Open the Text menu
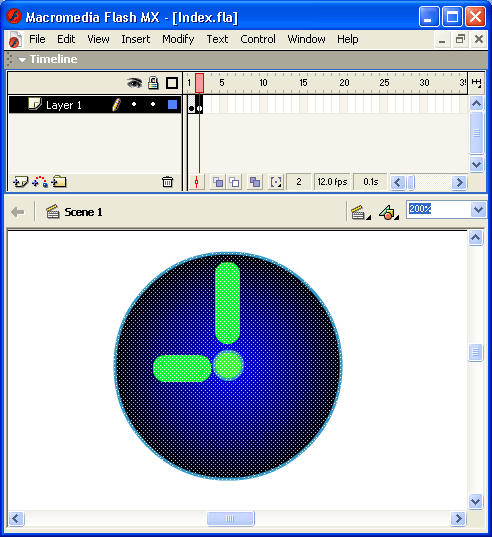The height and width of the screenshot is (537, 492). click(x=217, y=39)
